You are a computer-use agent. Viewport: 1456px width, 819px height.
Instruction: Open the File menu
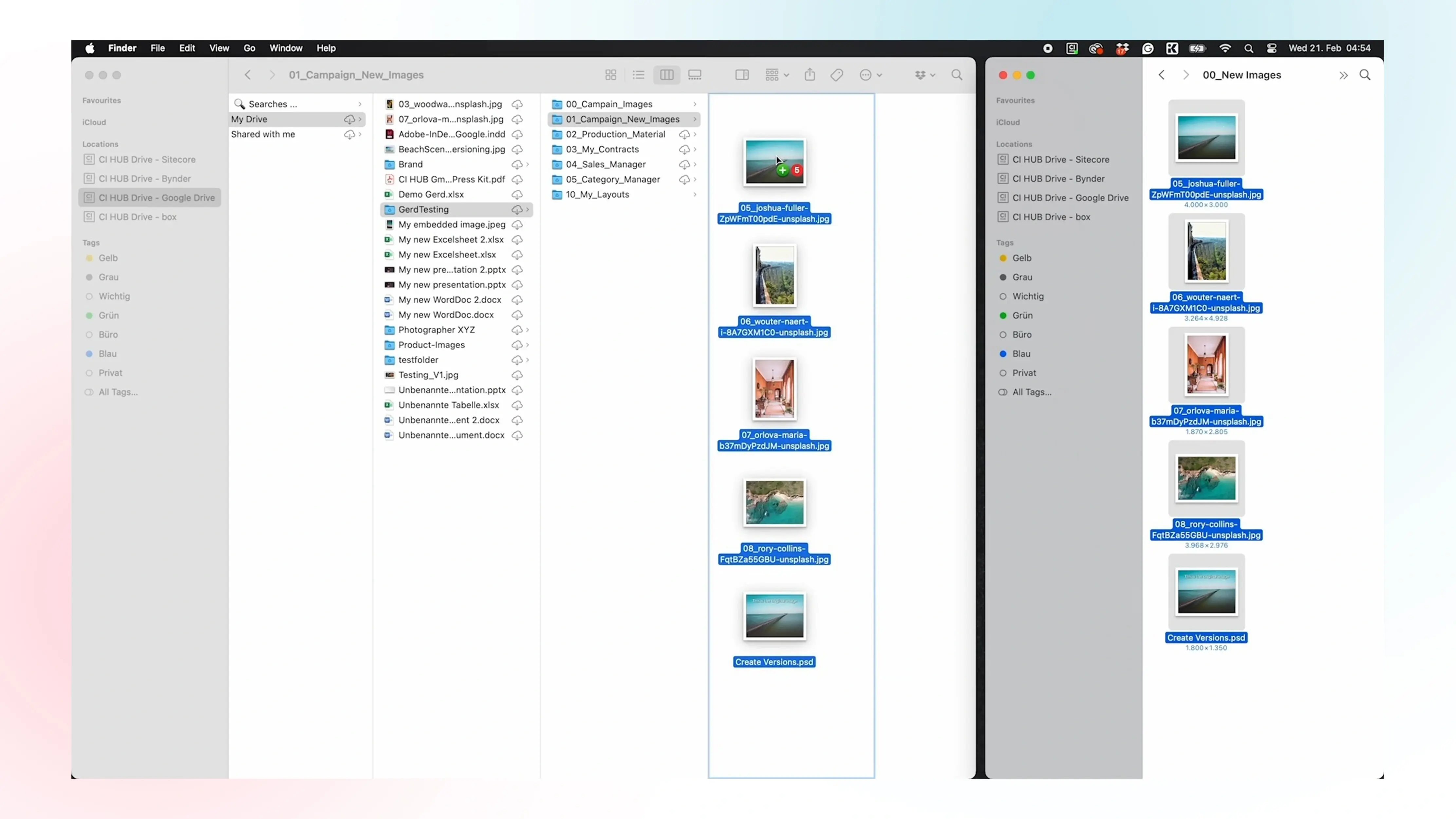pyautogui.click(x=158, y=48)
